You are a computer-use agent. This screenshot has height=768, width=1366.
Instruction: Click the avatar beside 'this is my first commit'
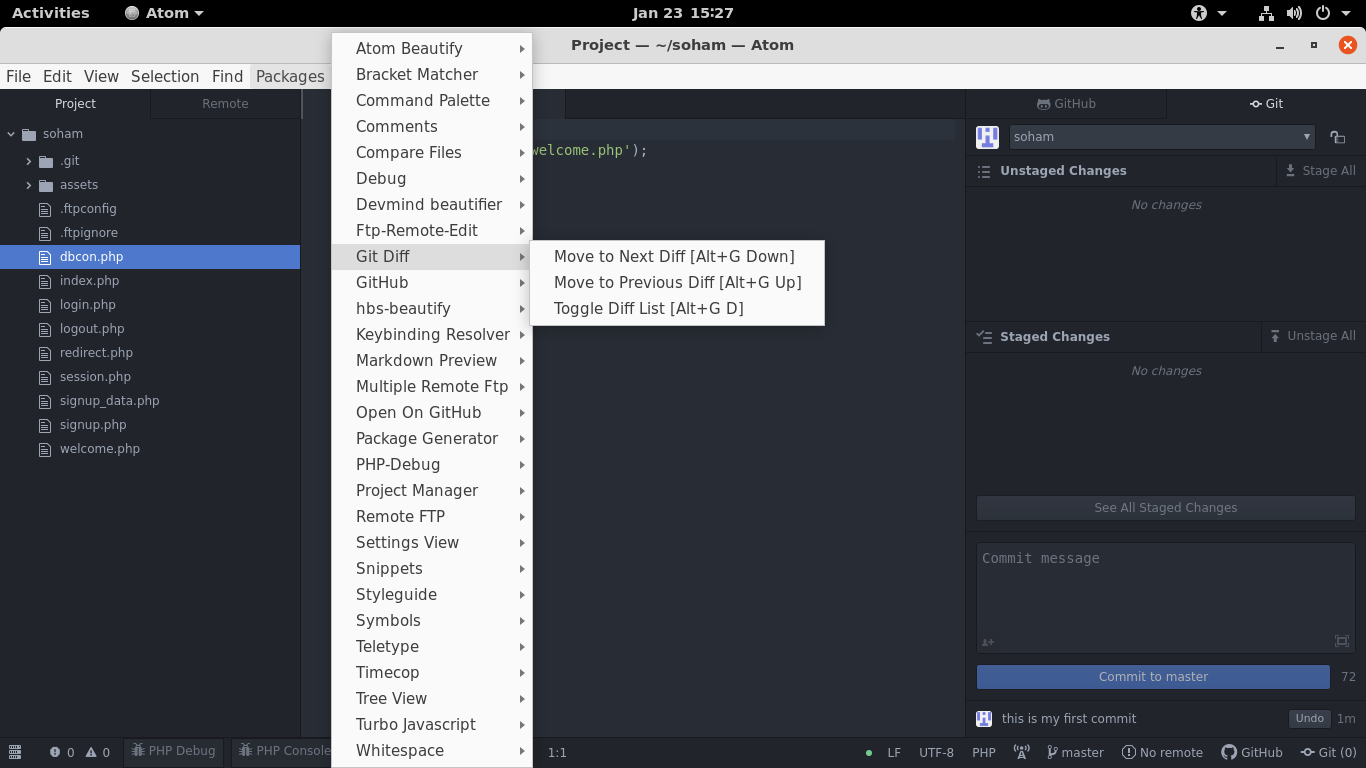tap(984, 718)
